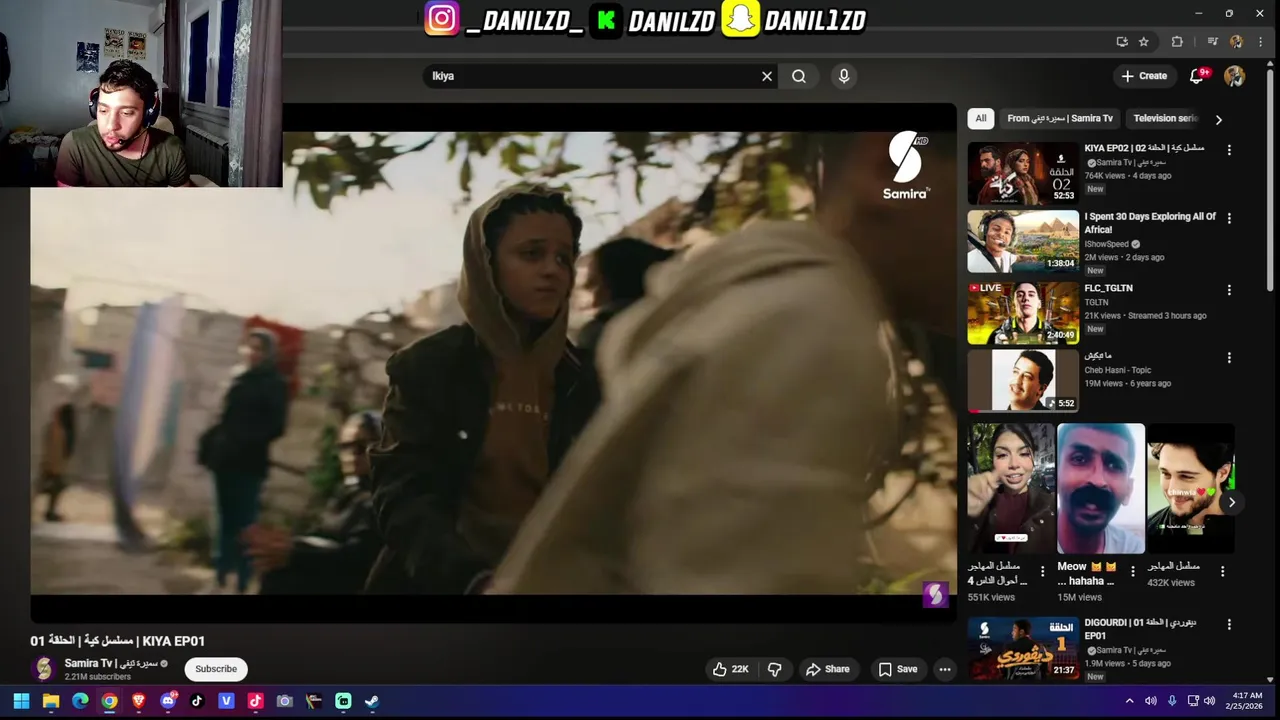Open DIGOURDI EP01 video title
Screen dimensions: 1280x720
pos(1140,629)
